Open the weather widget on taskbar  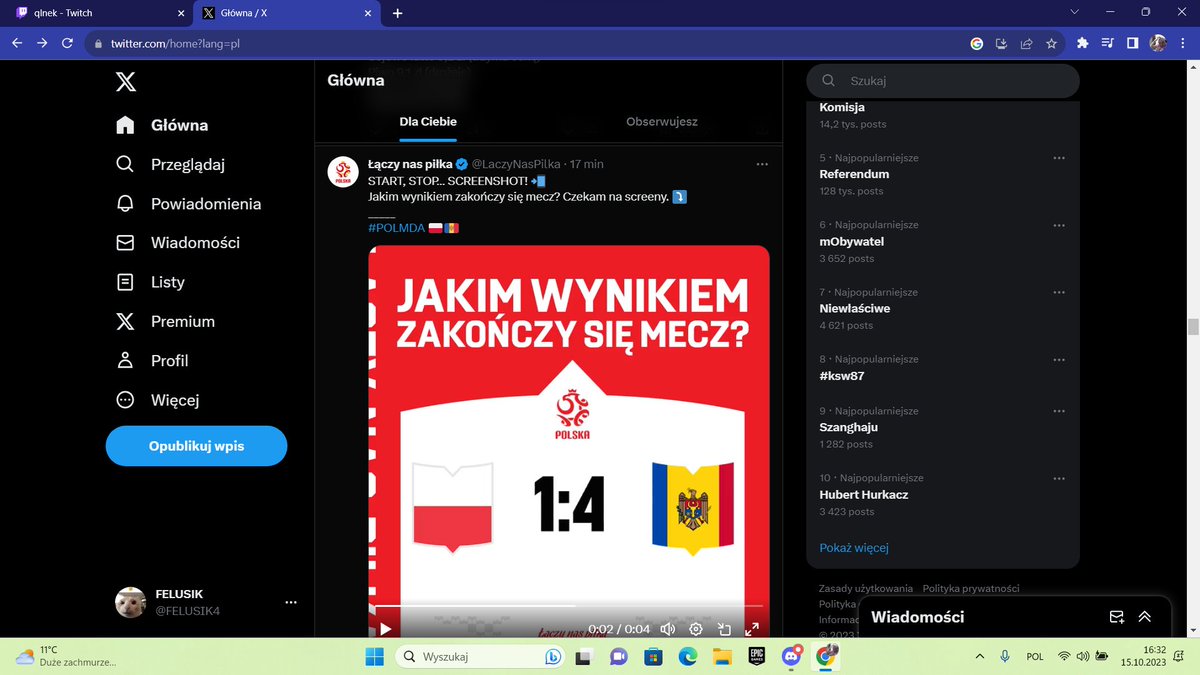click(x=66, y=656)
